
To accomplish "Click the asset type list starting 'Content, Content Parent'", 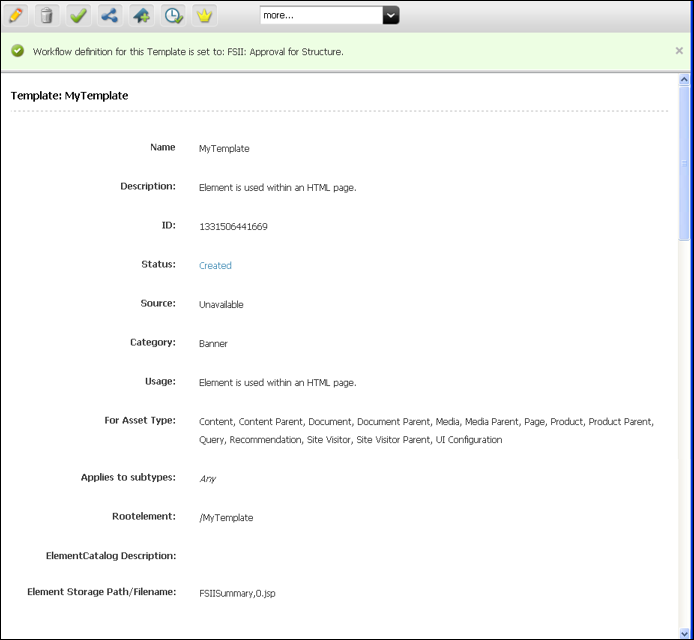I will (426, 431).
